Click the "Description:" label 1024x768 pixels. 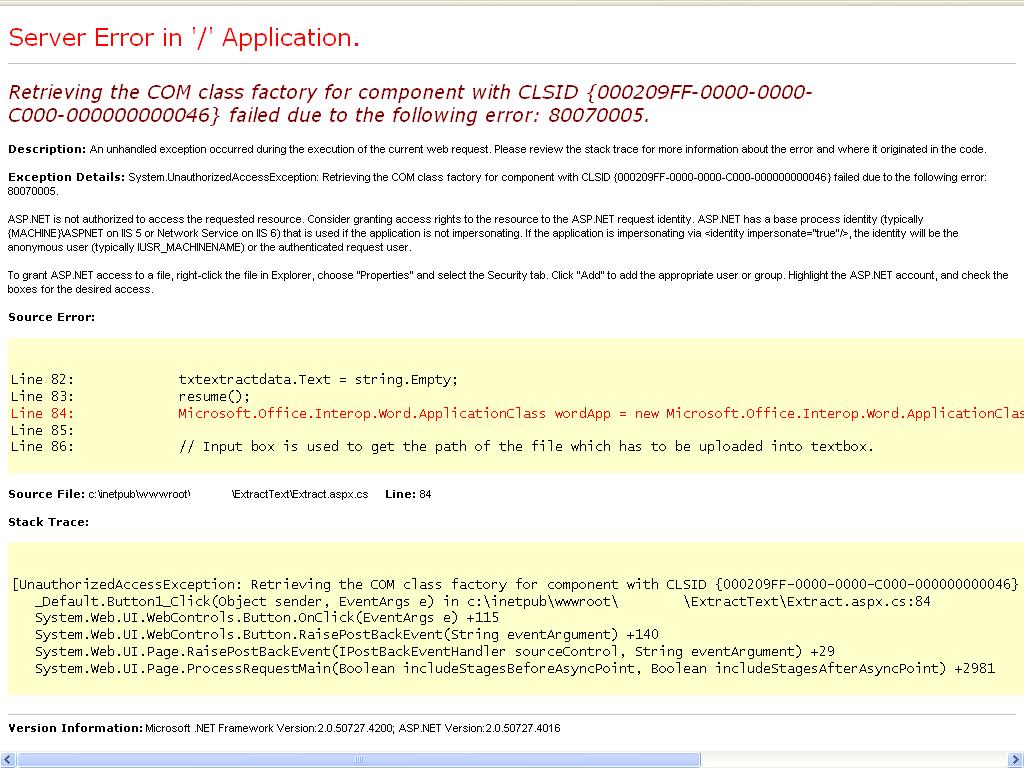[x=47, y=149]
